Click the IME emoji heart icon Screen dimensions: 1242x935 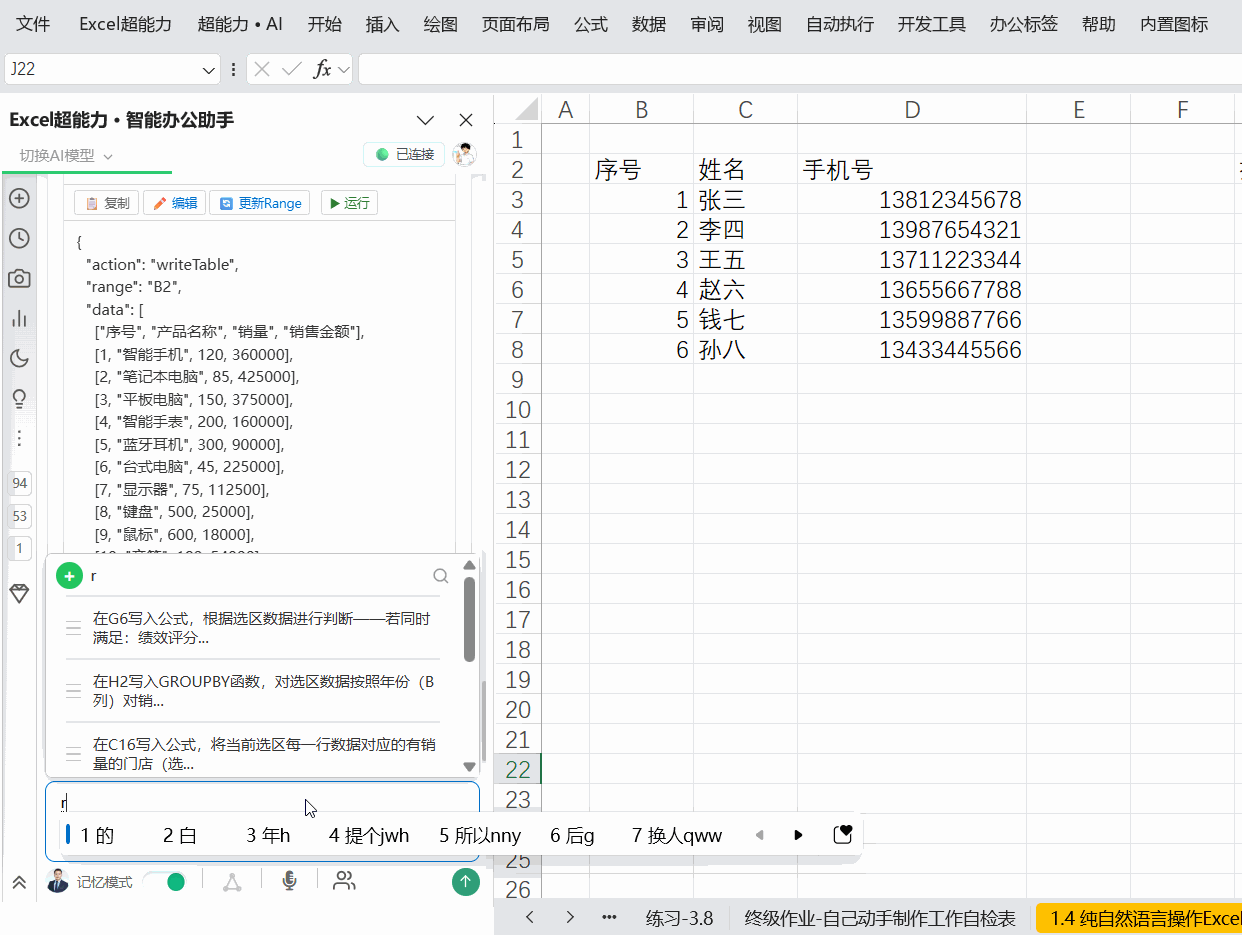[x=842, y=834]
